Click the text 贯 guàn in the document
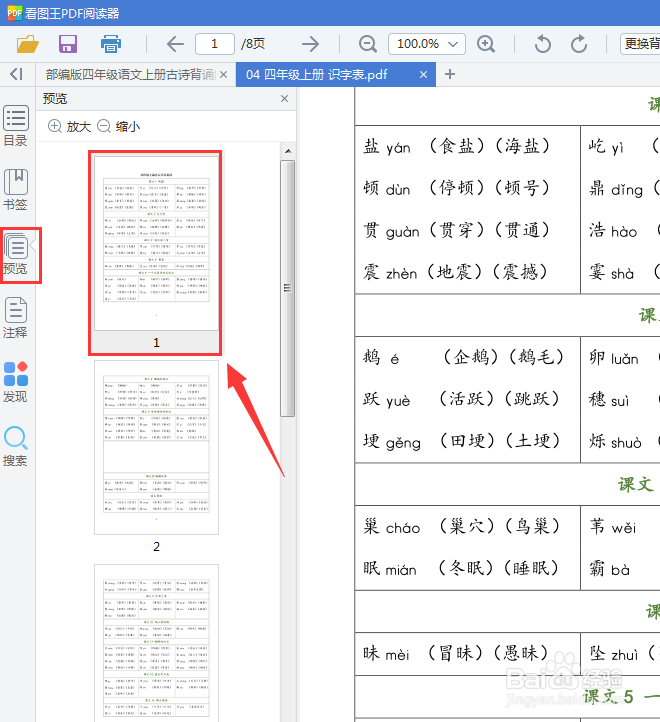The image size is (660, 722). point(391,231)
